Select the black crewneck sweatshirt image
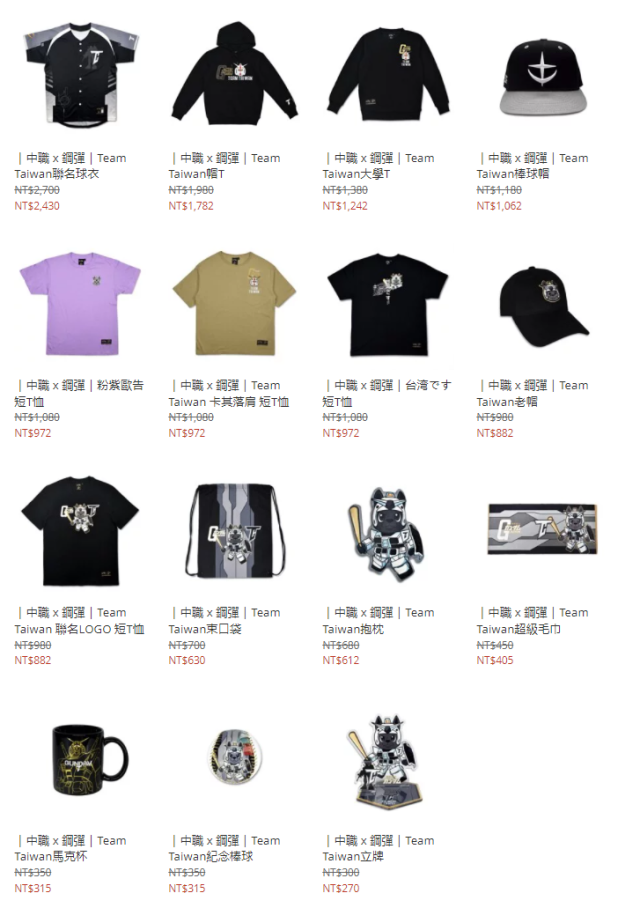Screen dimensions: 640x908 point(389,74)
